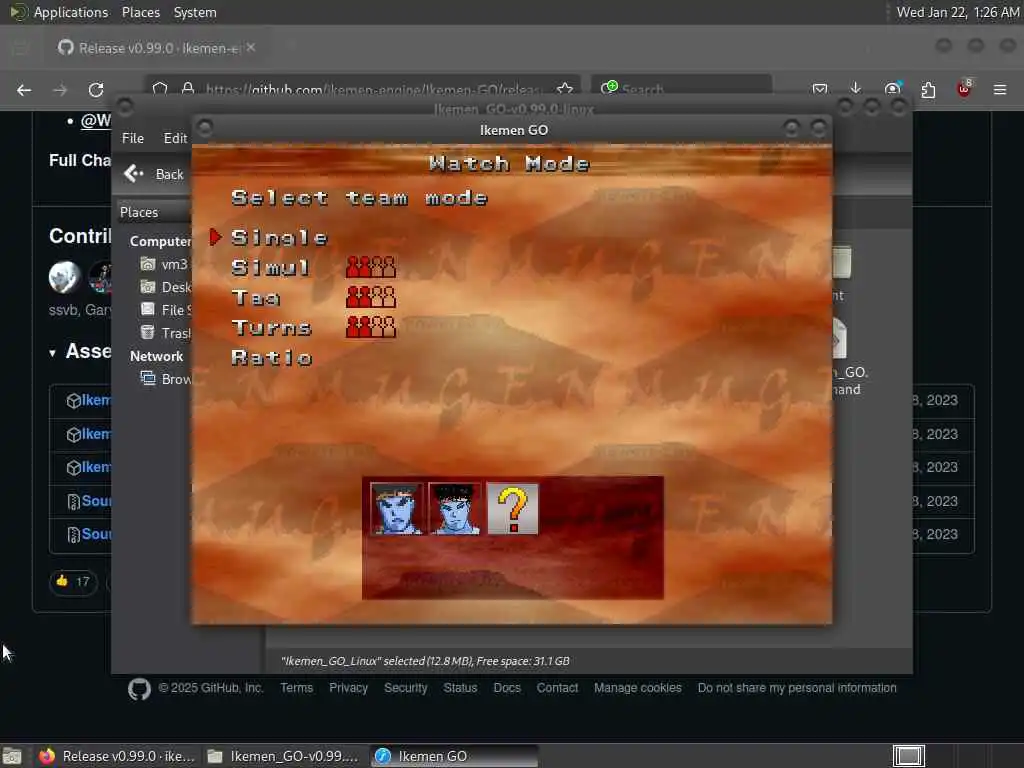Click the site security lock icon
The image size is (1024, 768).
click(x=188, y=89)
